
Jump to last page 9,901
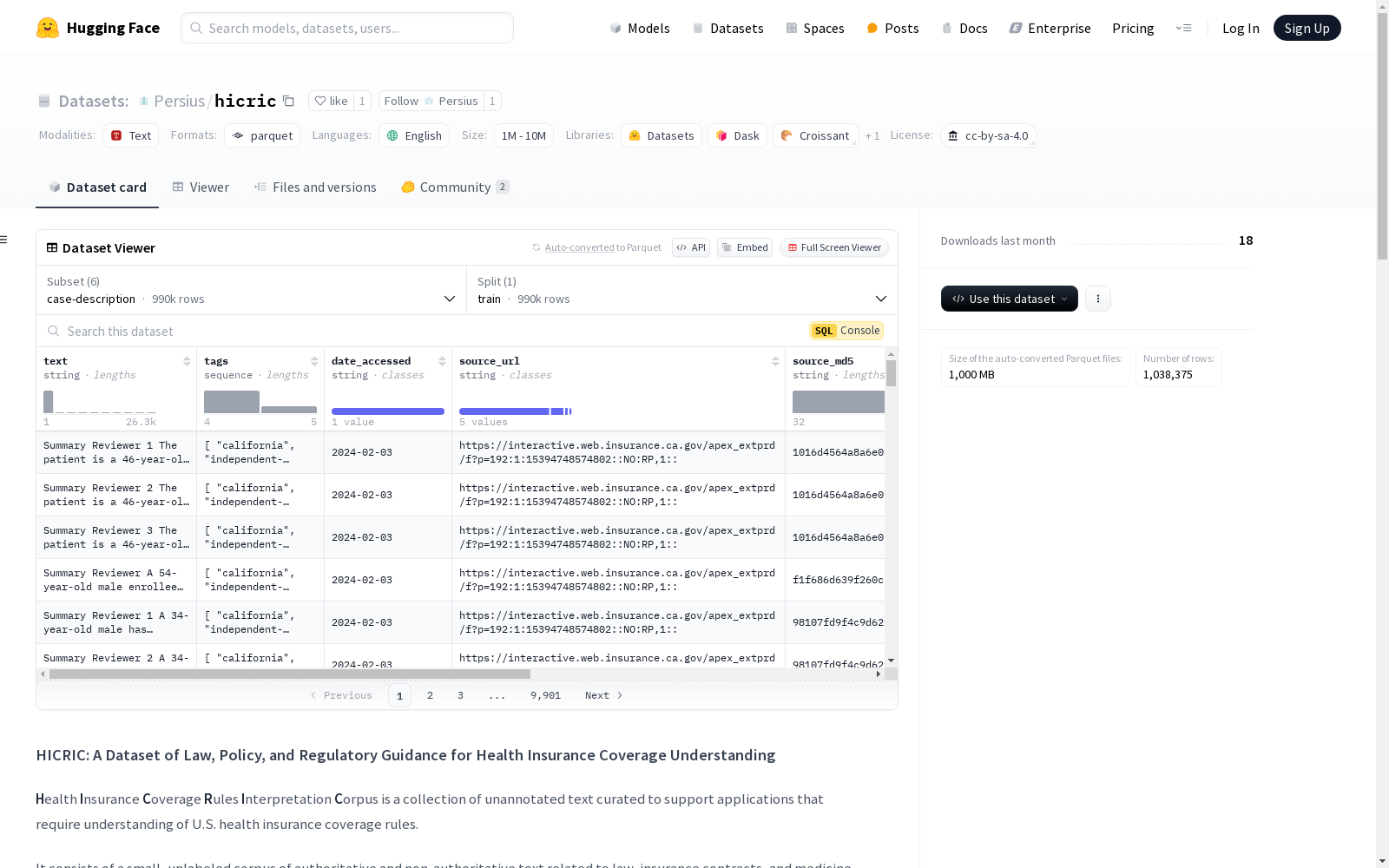tap(545, 695)
